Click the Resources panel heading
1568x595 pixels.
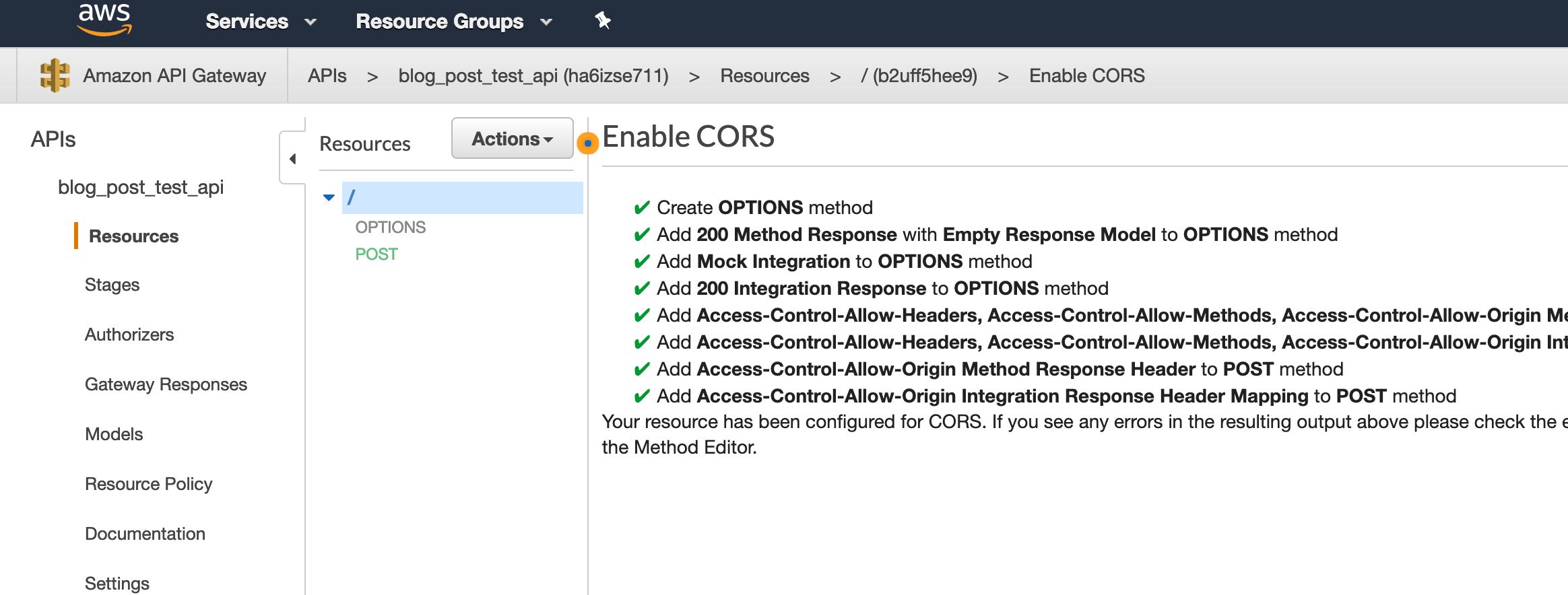[x=364, y=144]
